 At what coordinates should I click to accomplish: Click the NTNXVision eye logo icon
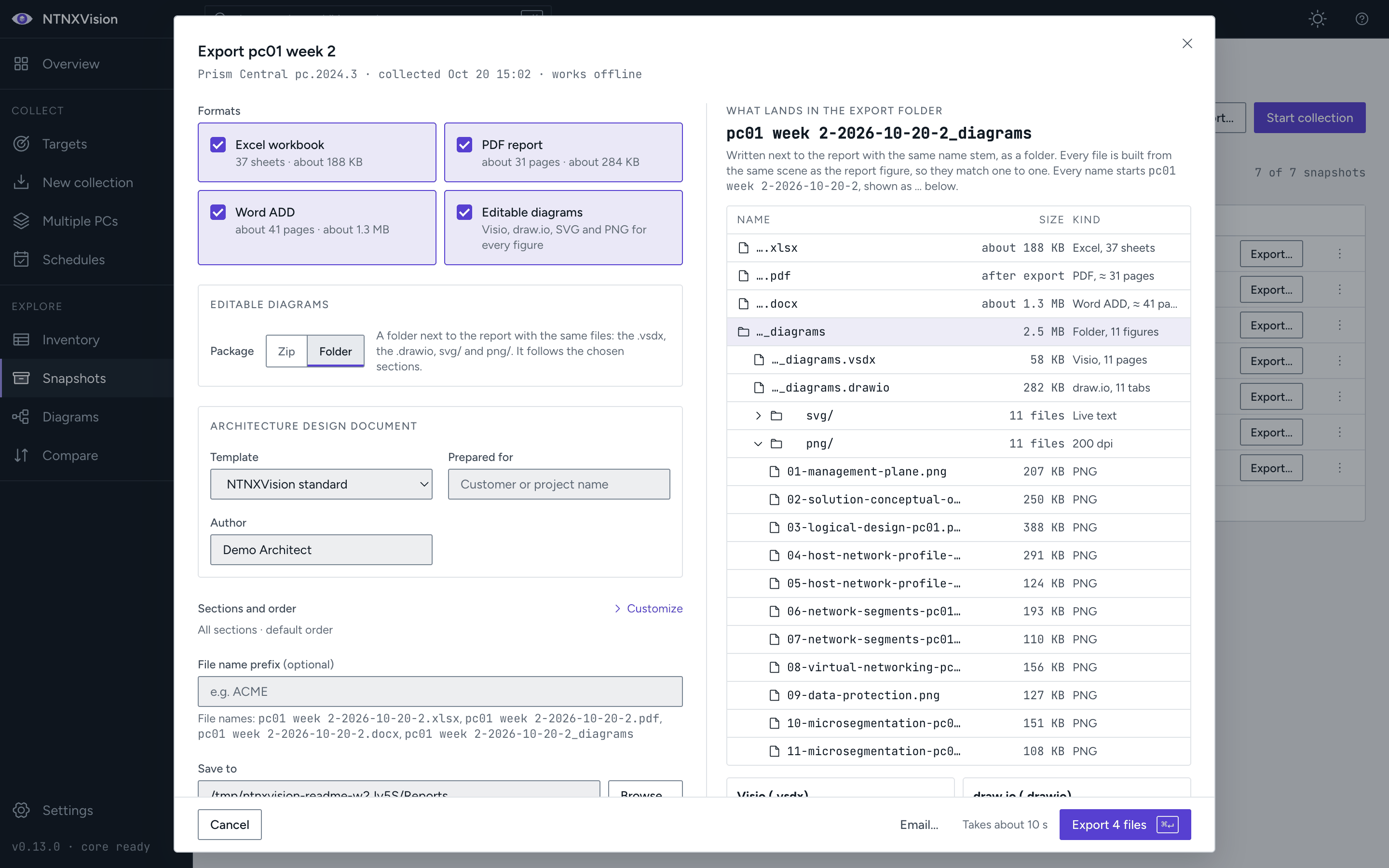point(22,19)
